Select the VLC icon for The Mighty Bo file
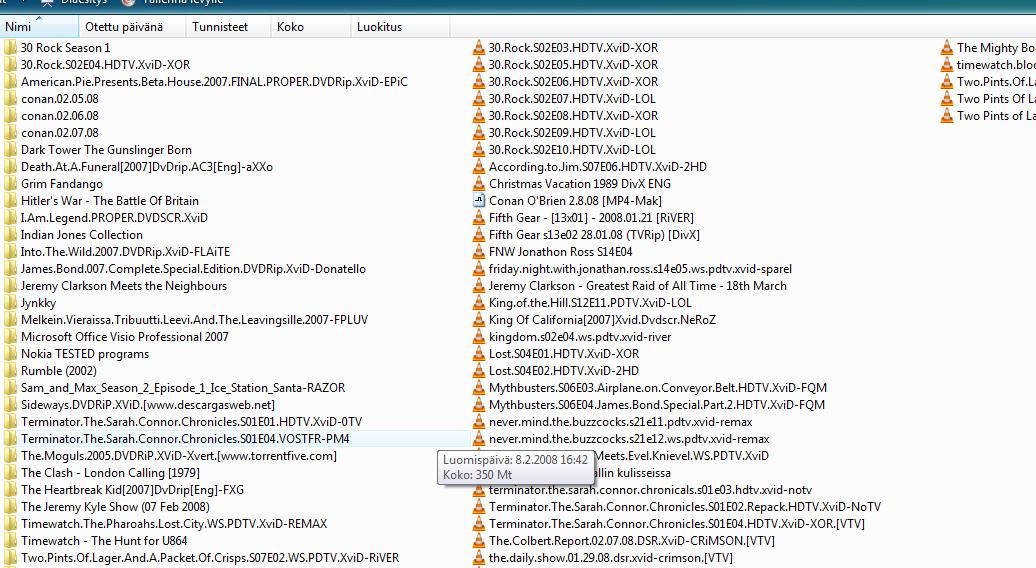This screenshot has height=568, width=1036. (947, 48)
